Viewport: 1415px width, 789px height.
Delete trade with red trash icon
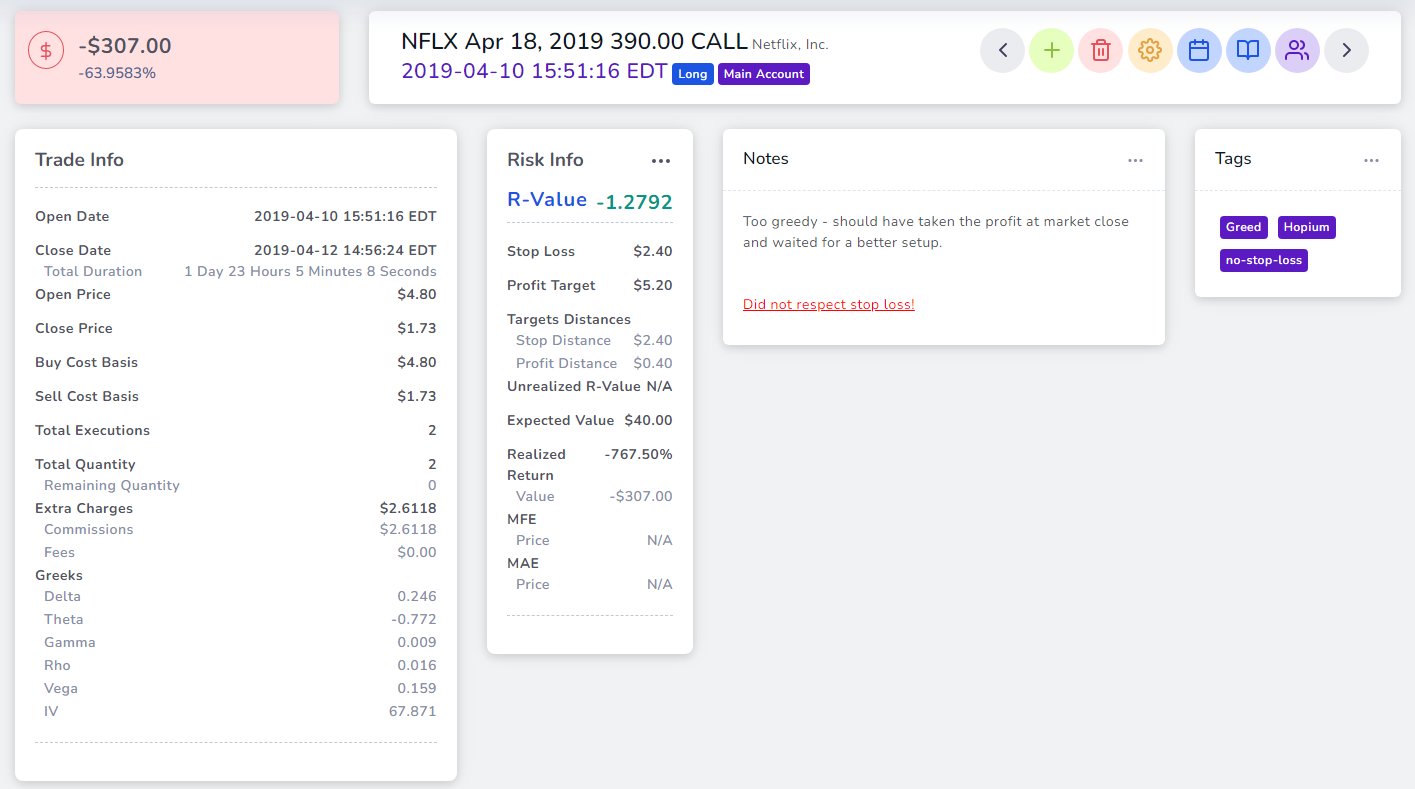(1100, 49)
